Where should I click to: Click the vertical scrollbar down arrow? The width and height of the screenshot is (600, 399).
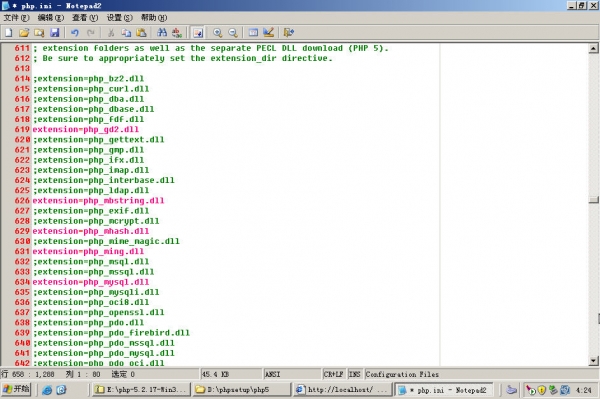pyautogui.click(x=593, y=360)
